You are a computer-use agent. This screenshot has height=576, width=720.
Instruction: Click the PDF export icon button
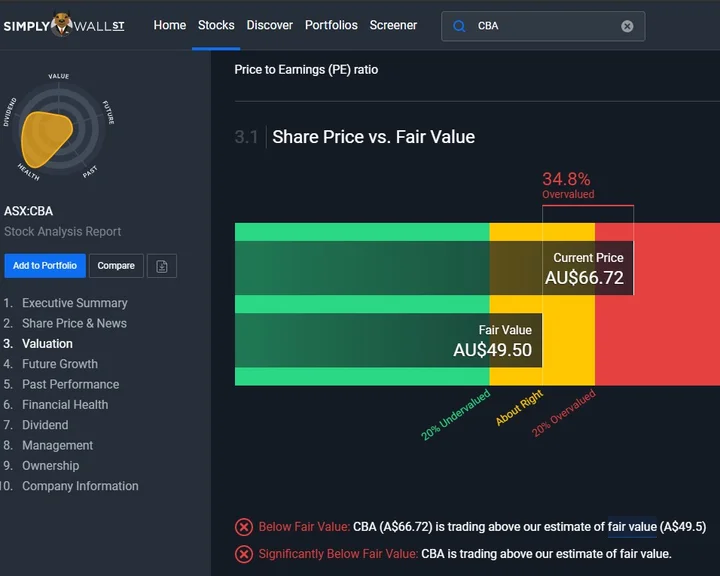coord(162,266)
